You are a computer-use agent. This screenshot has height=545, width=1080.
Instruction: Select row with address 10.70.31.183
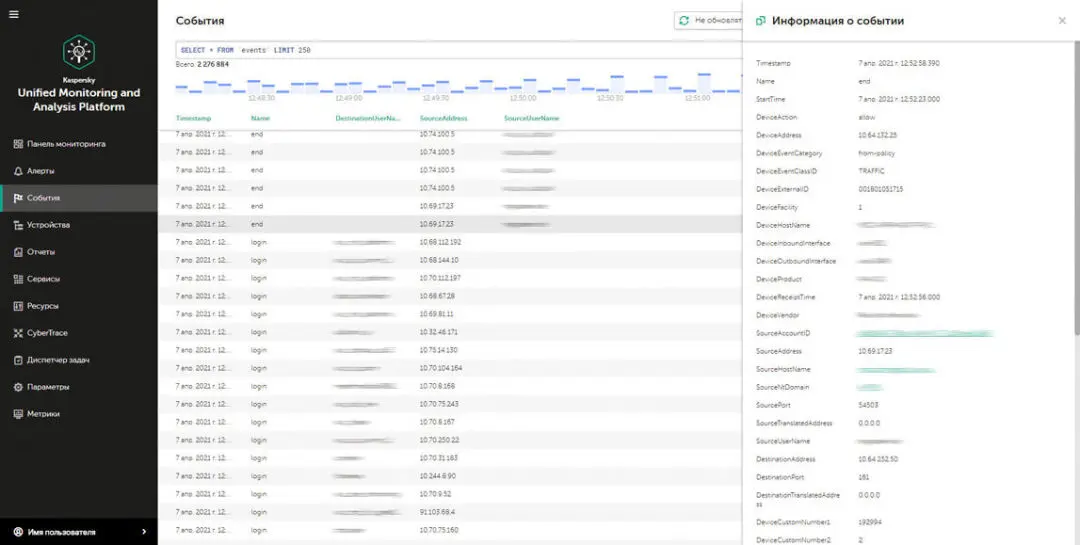[x=450, y=457]
